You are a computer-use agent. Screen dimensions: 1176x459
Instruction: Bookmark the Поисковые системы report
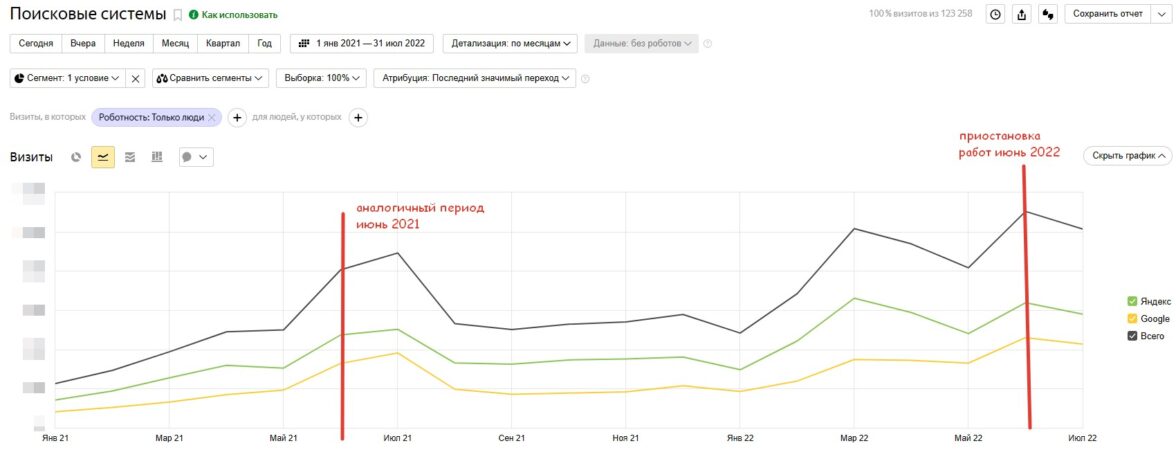[178, 15]
